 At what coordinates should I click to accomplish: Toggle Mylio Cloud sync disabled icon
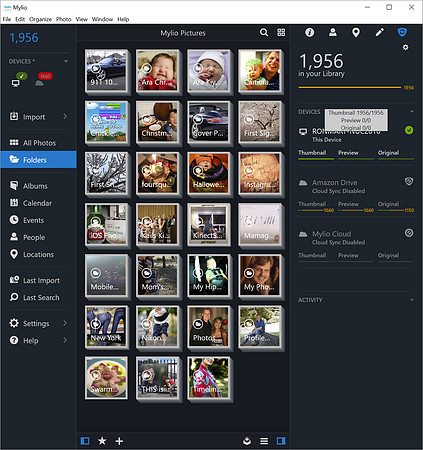409,233
